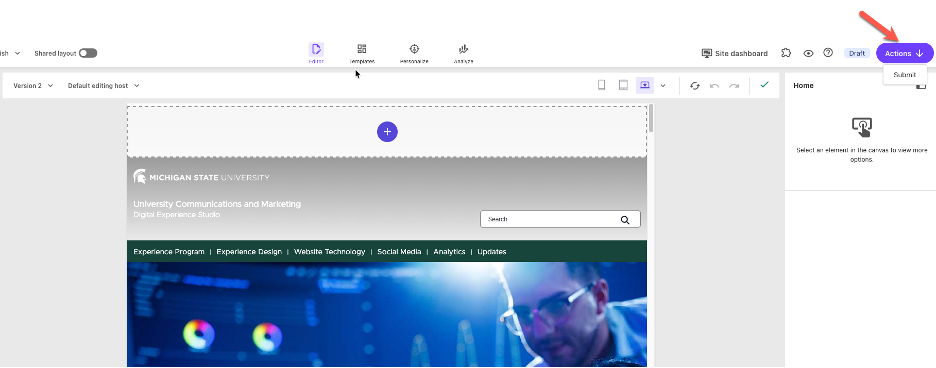The width and height of the screenshot is (936, 368).
Task: Expand the Version 2 dropdown
Action: [x=33, y=85]
